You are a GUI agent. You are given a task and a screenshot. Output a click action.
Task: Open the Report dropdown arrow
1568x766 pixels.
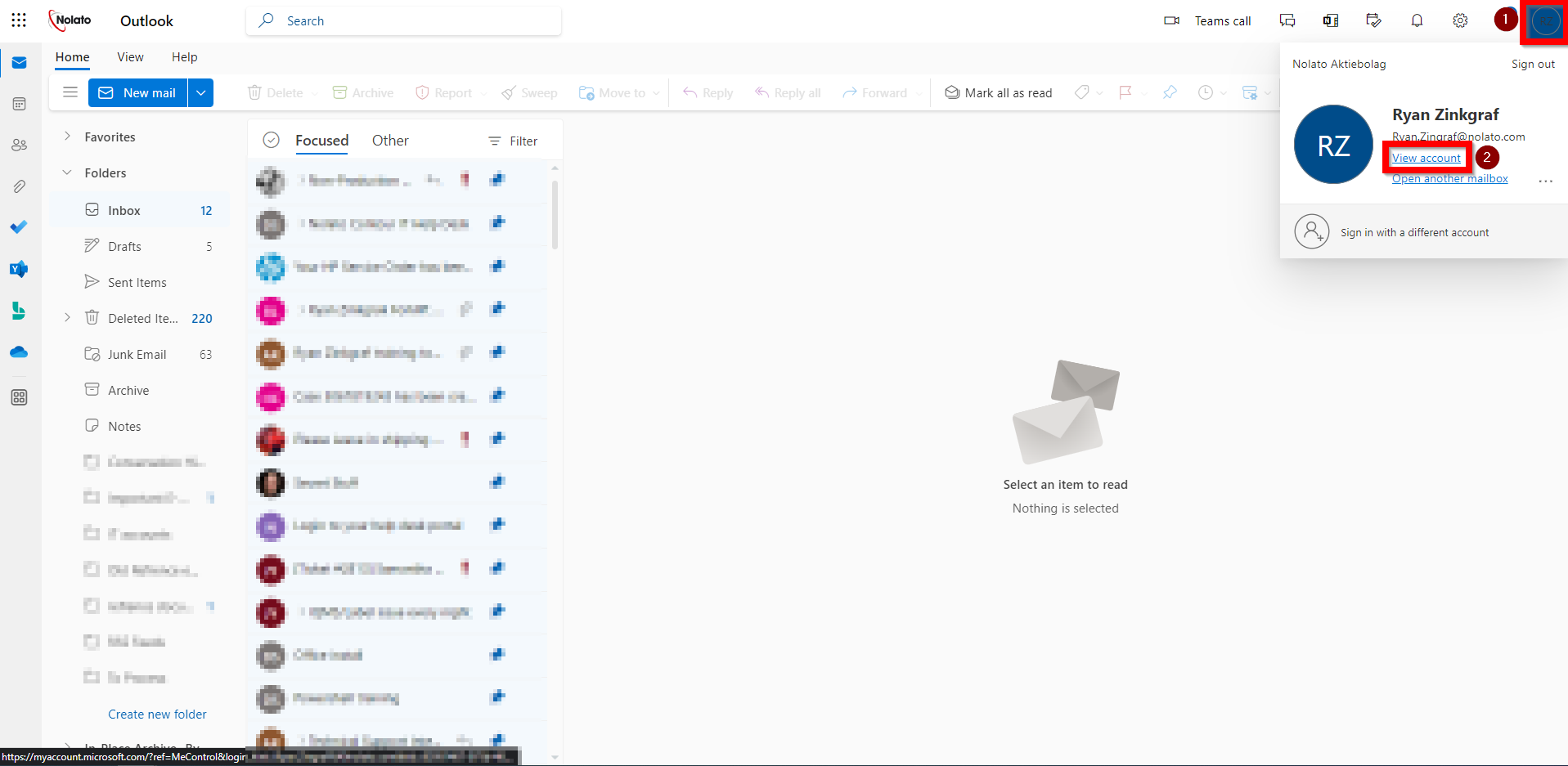click(483, 93)
